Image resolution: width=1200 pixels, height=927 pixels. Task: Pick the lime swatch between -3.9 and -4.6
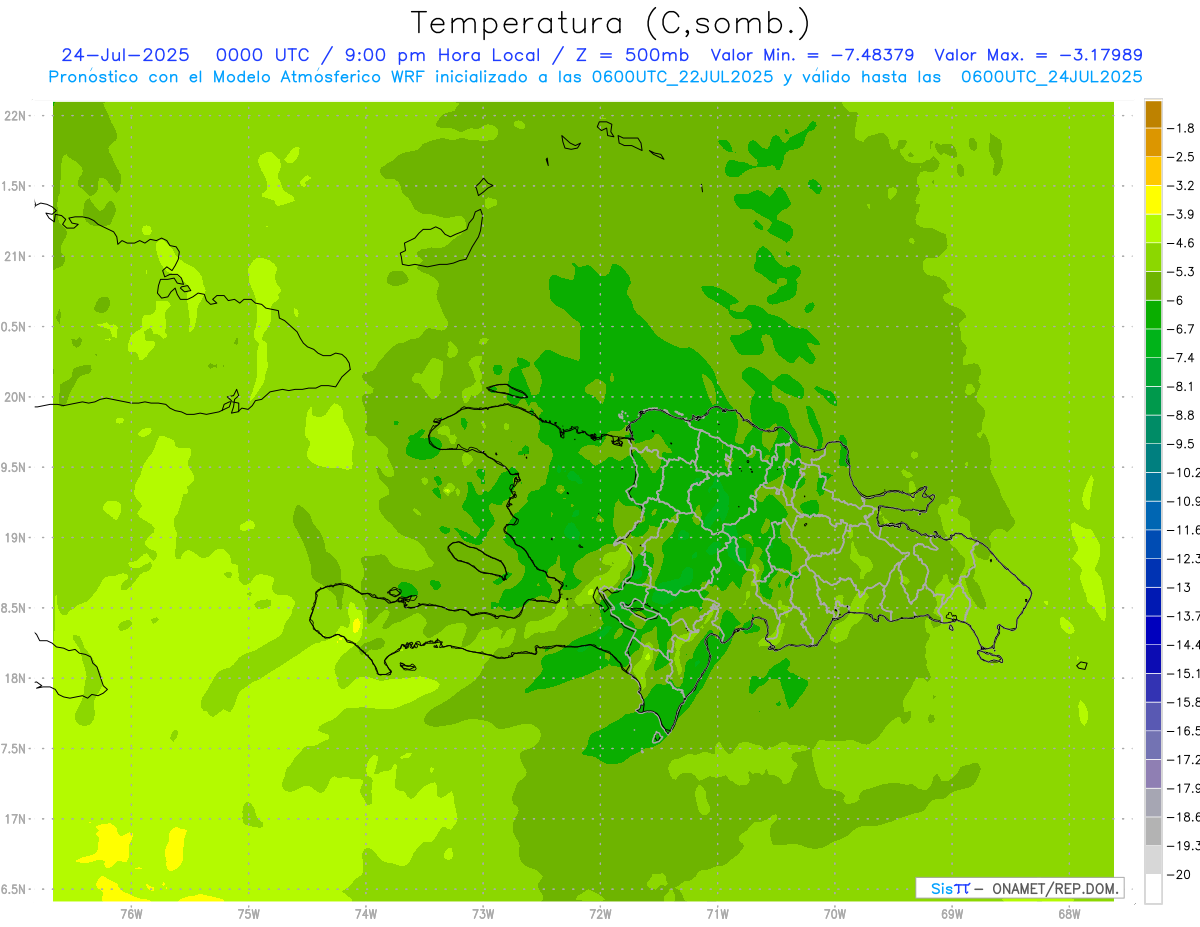pos(1153,229)
